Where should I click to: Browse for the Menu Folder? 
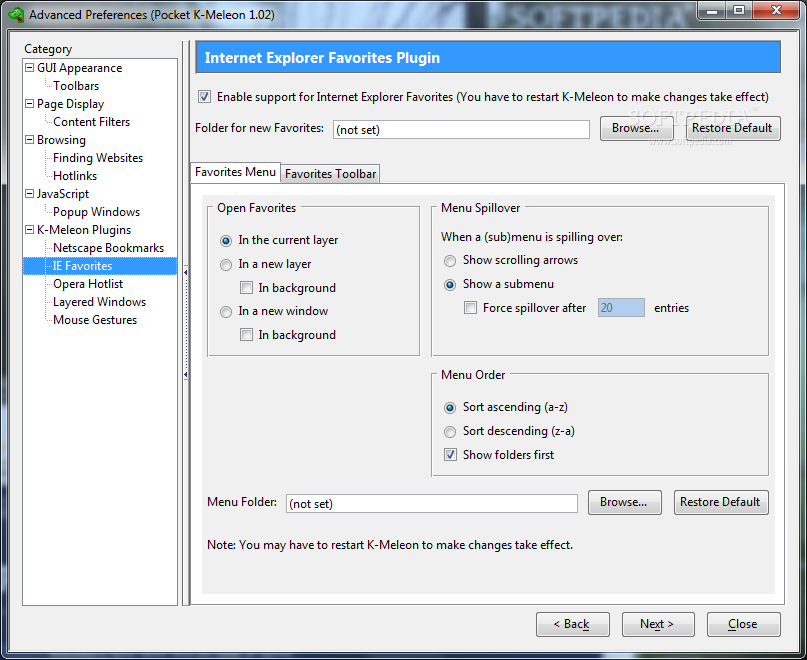click(x=624, y=502)
